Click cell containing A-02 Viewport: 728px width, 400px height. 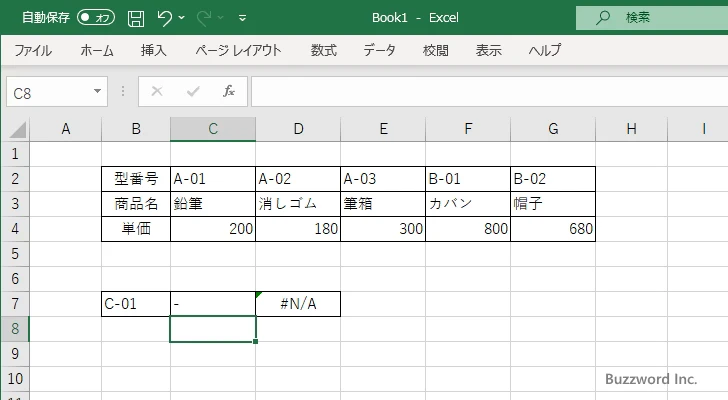(x=298, y=179)
